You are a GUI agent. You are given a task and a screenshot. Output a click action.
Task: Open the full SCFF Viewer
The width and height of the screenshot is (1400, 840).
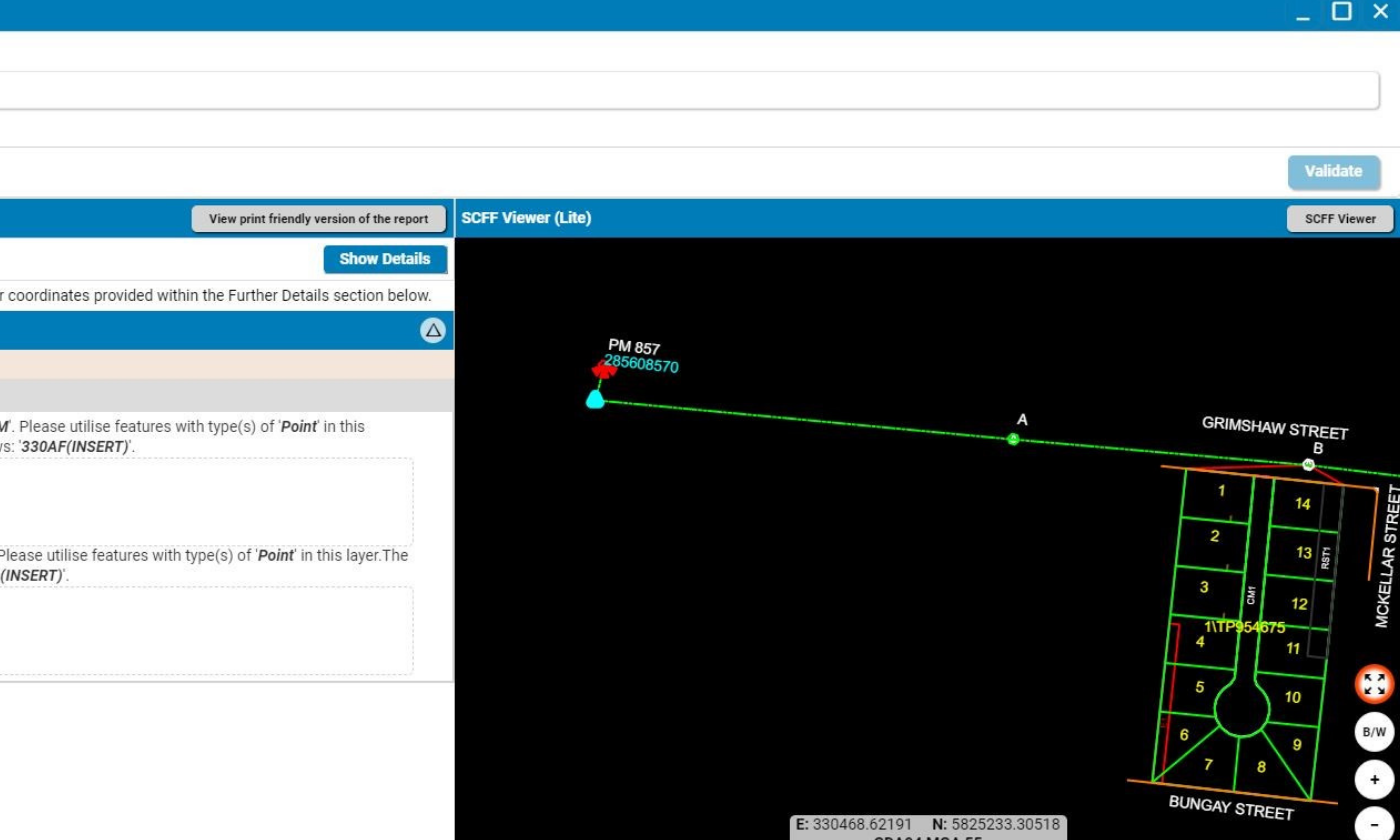pos(1339,219)
